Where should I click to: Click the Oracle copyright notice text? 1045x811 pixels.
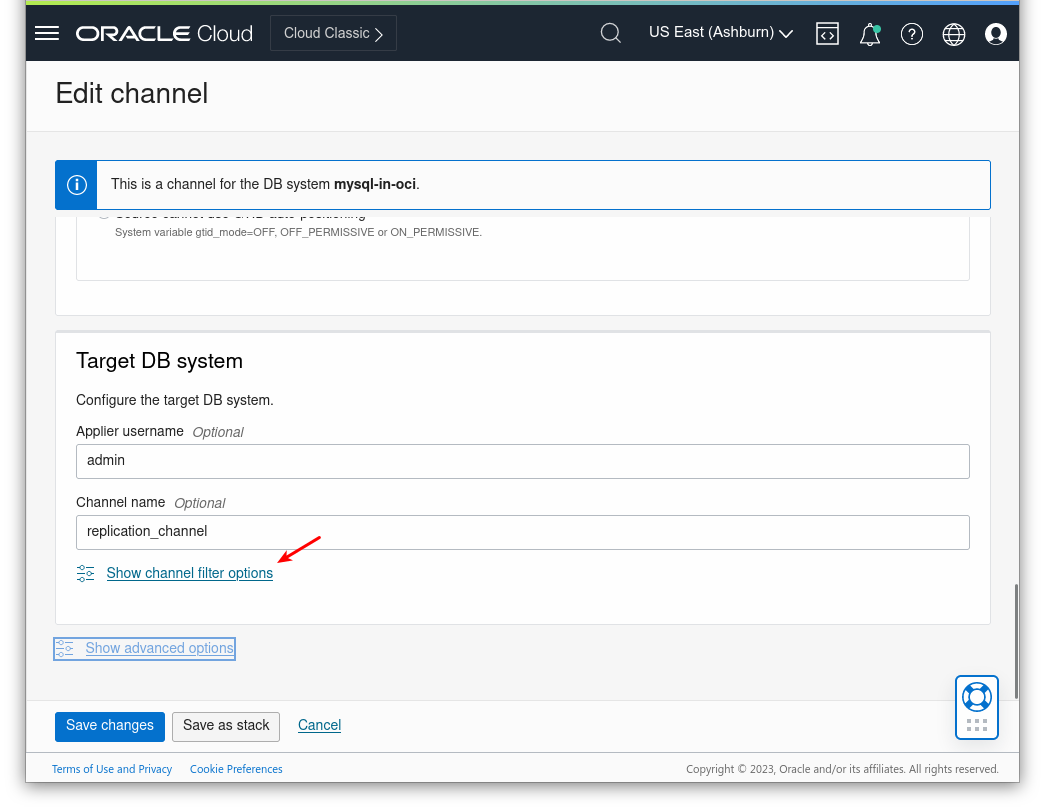tap(842, 769)
